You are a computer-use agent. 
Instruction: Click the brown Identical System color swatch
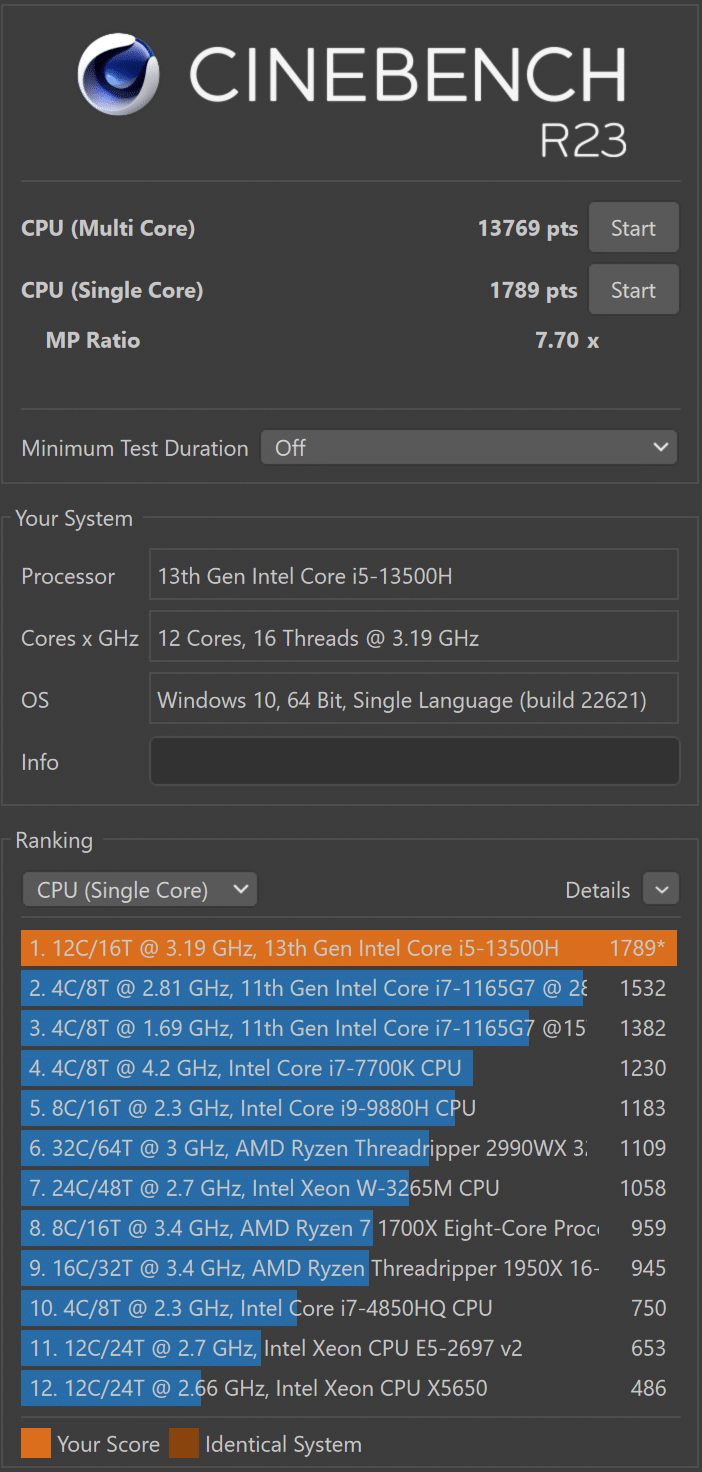coord(183,1444)
